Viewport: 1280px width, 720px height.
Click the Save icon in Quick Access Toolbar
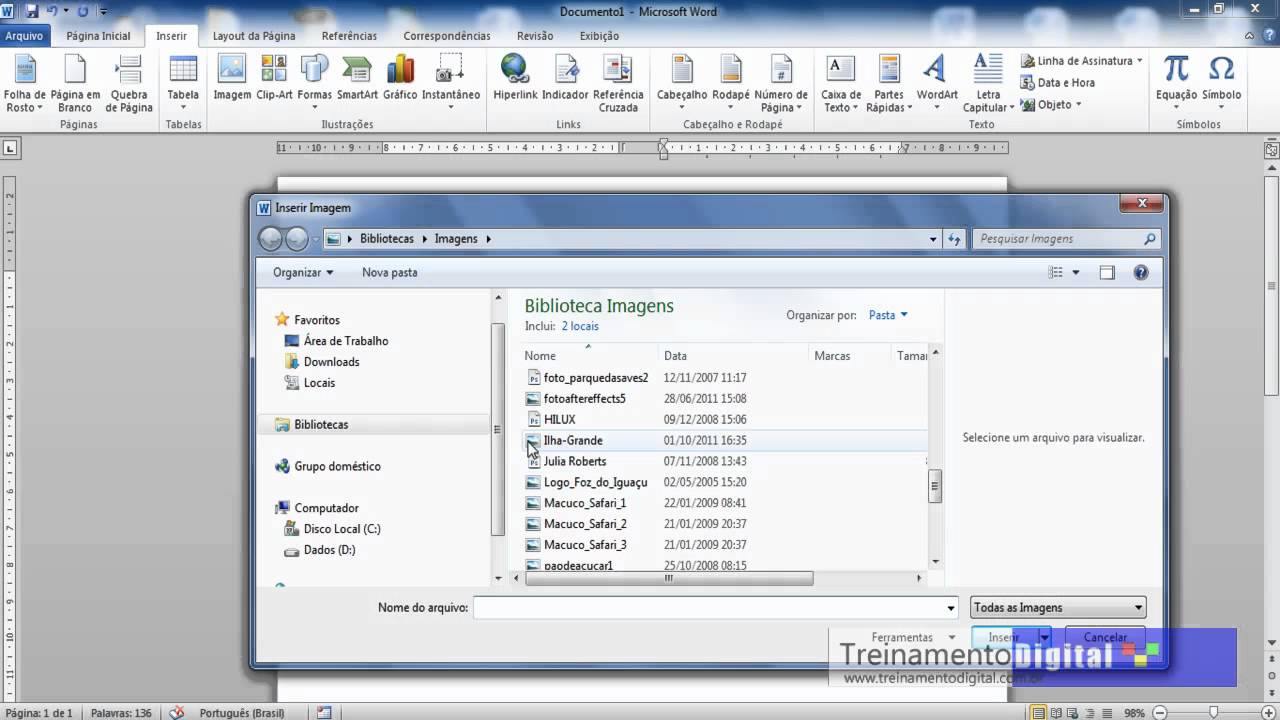[31, 11]
